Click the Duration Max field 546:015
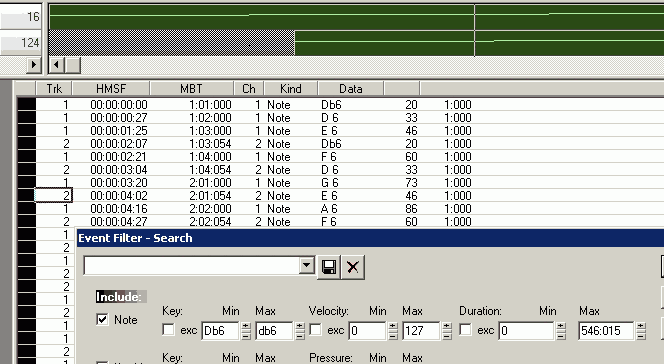The image size is (664, 364). pos(606,331)
